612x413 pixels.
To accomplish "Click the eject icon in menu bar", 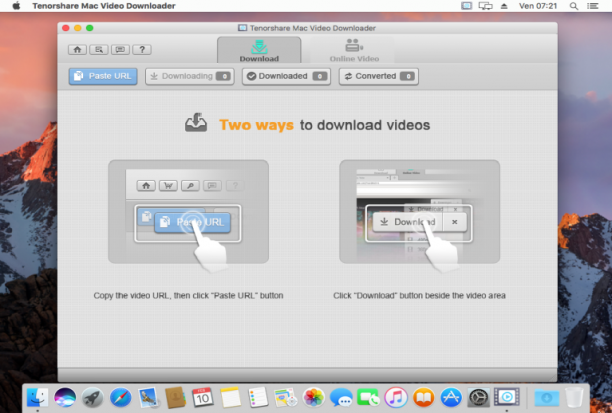I will coord(504,6).
